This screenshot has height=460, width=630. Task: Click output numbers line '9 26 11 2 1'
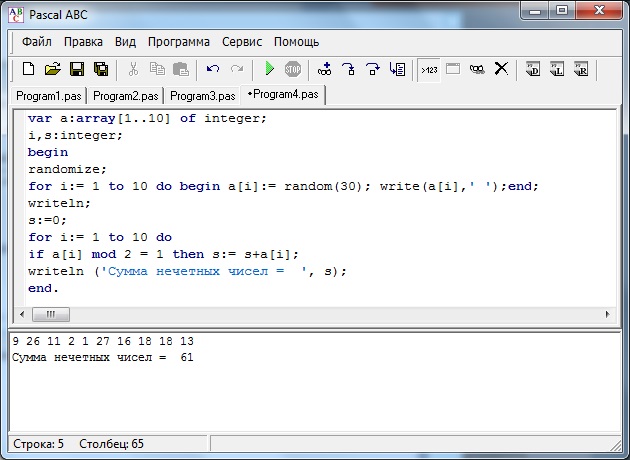point(103,341)
